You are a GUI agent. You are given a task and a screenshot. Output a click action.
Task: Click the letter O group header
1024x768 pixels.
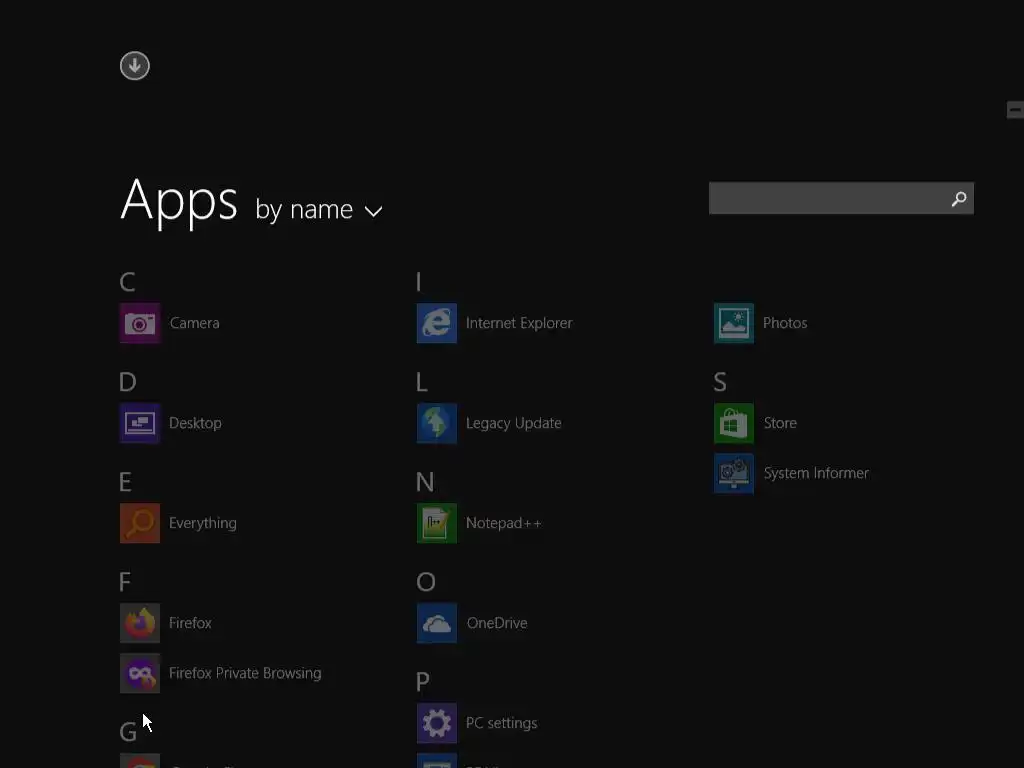point(426,582)
